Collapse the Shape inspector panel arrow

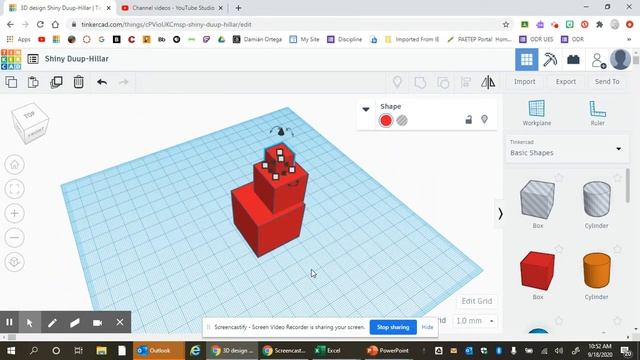(x=366, y=109)
